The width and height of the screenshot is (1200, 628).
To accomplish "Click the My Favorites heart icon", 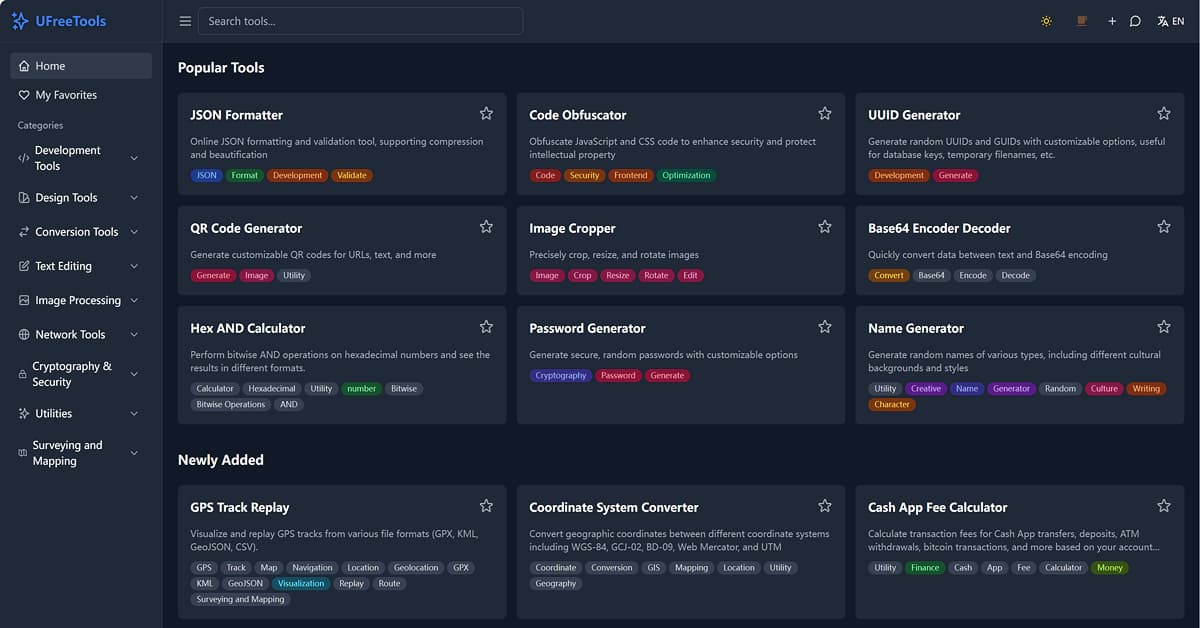I will [24, 95].
